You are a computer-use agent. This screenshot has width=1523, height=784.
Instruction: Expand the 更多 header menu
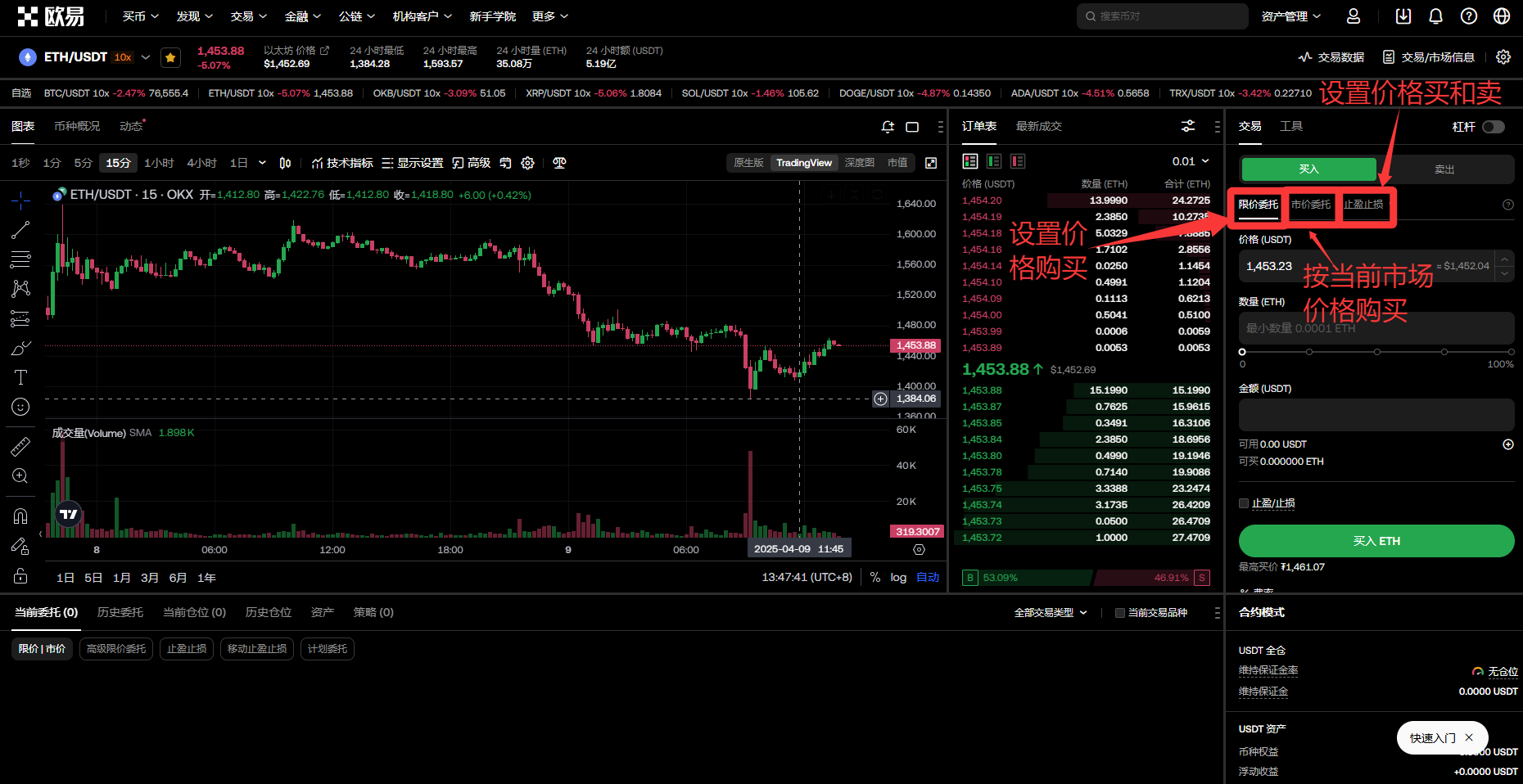[x=550, y=16]
